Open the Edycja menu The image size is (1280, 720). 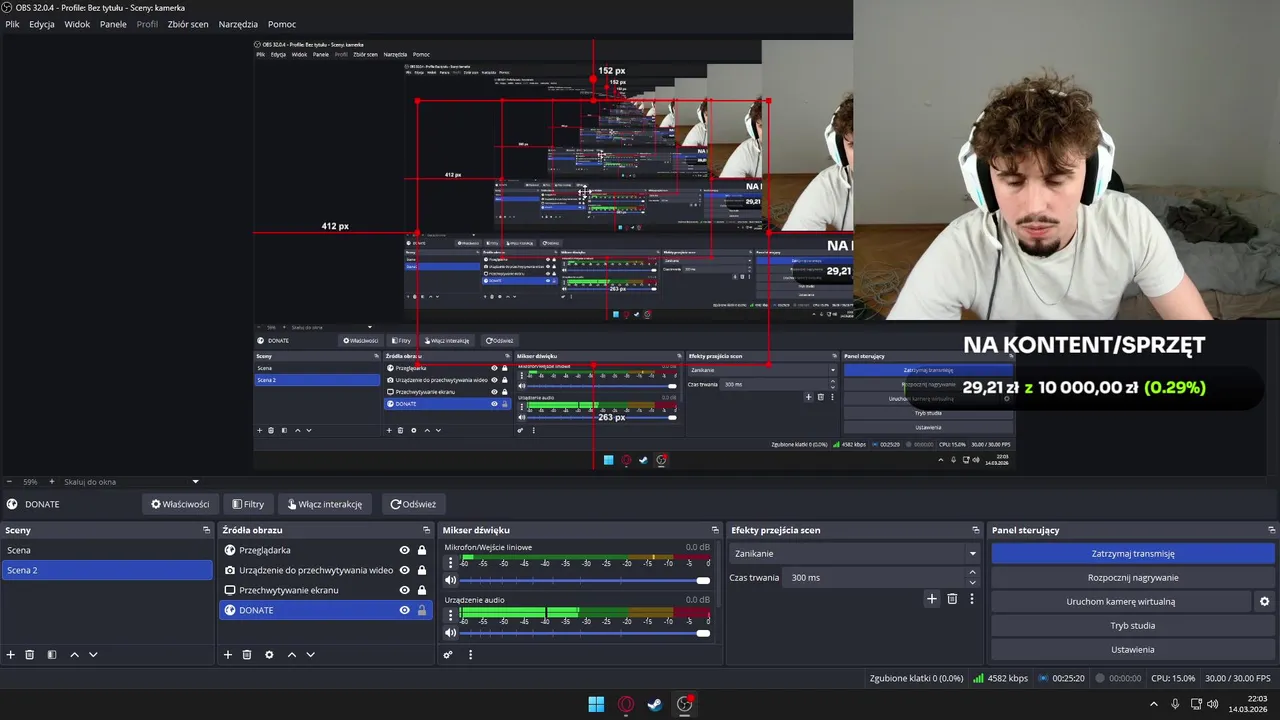42,24
